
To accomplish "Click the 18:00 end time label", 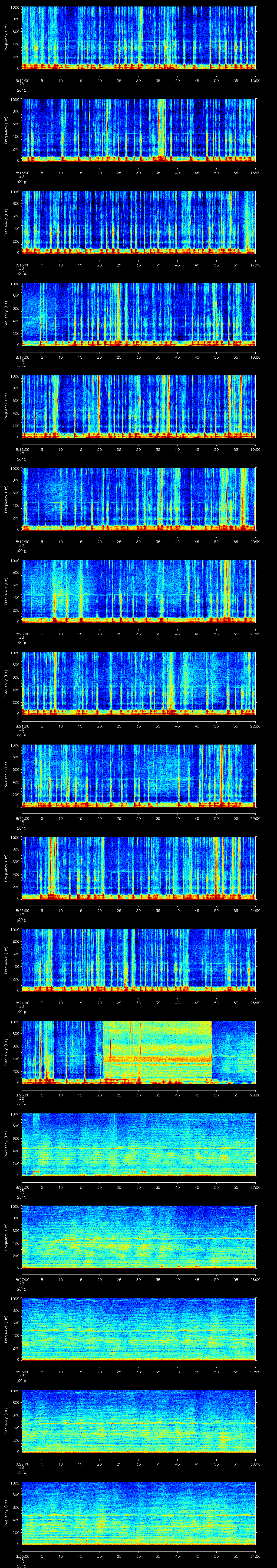I will tap(256, 357).
